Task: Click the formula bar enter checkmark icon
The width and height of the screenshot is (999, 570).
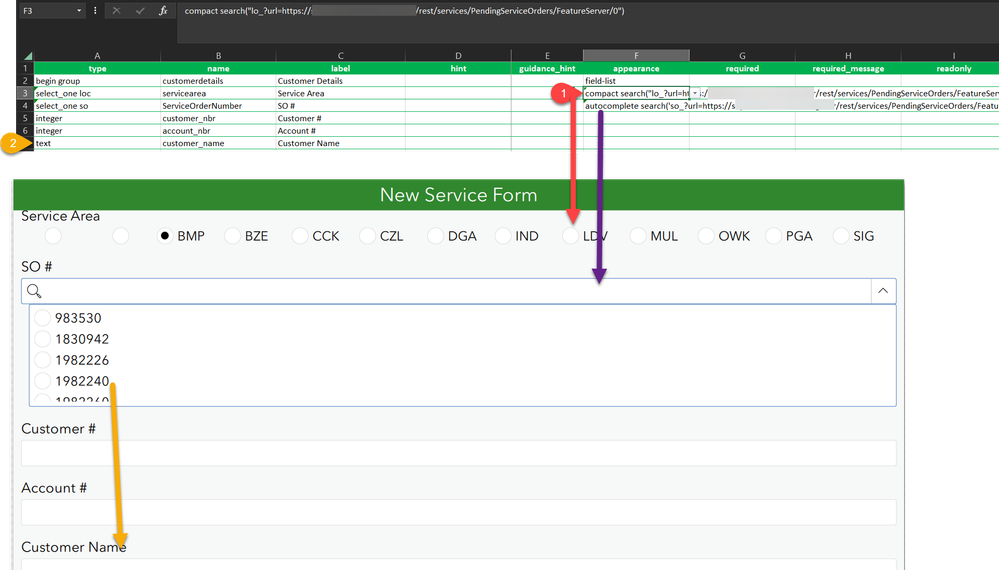Action: tap(140, 10)
